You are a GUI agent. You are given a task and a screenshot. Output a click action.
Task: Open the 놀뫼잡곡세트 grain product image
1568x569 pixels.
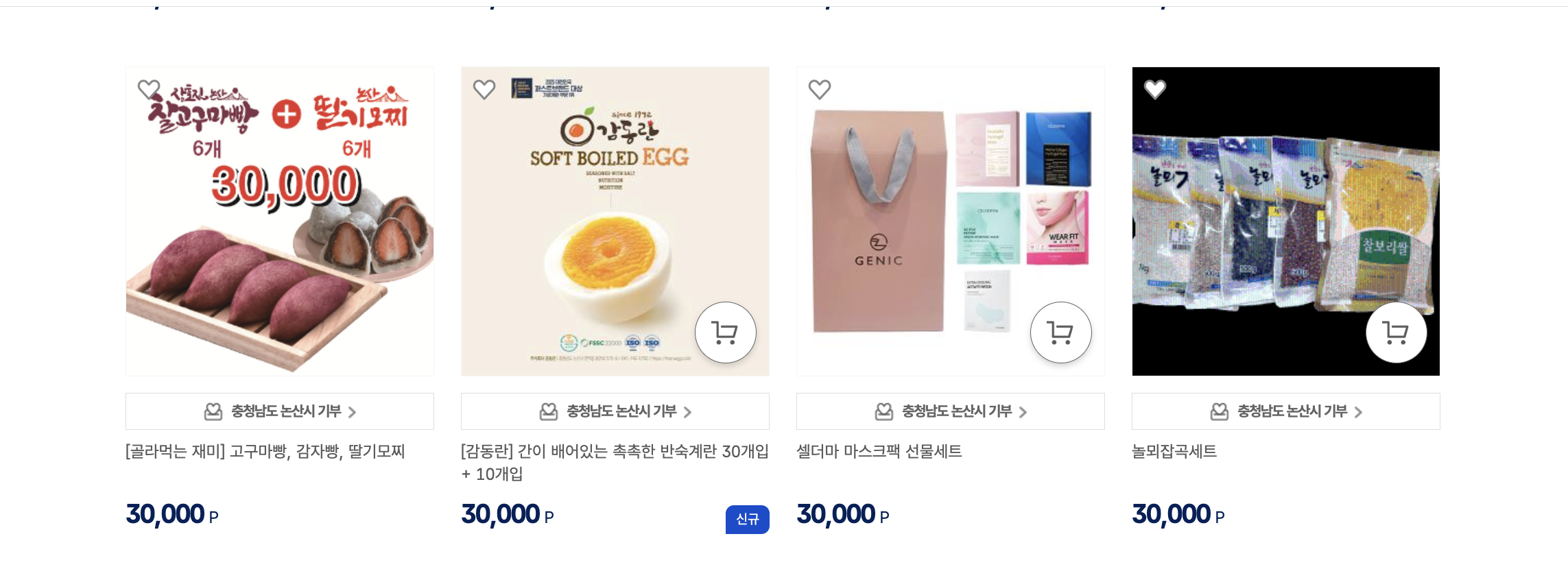pos(1286,221)
